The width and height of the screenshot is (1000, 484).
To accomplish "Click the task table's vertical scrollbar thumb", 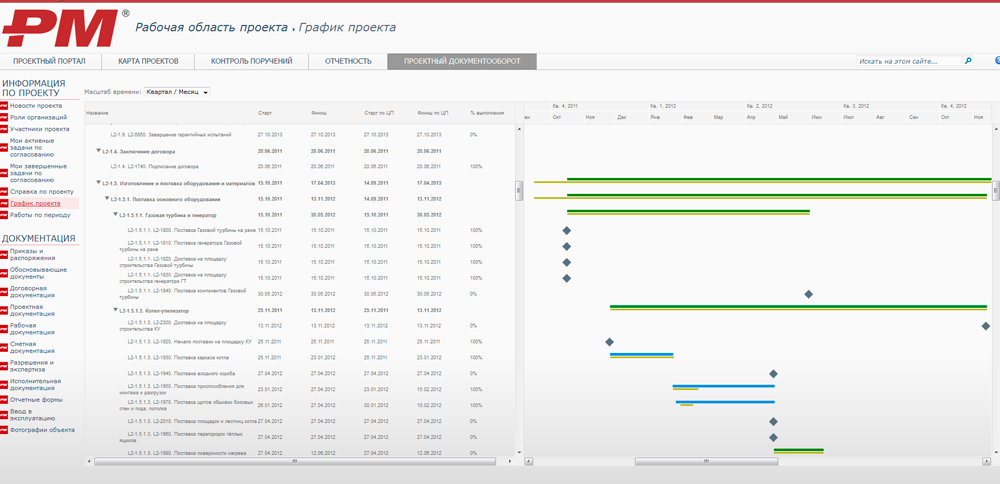I will coord(519,191).
